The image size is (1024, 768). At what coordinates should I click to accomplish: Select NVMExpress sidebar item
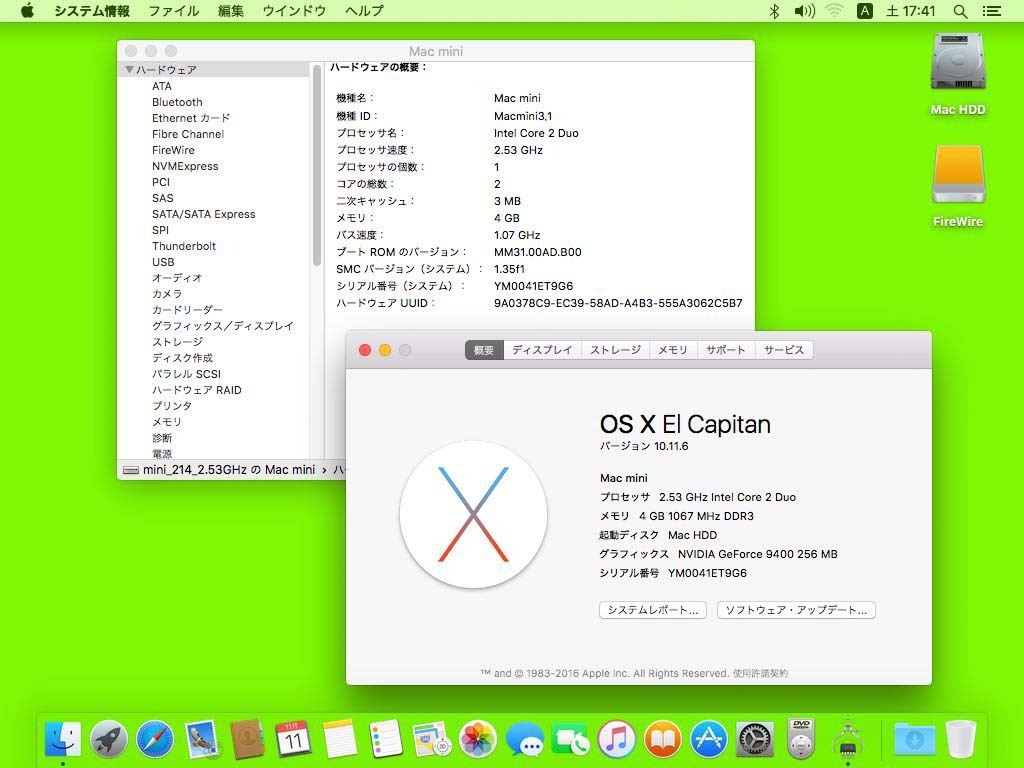coord(185,166)
